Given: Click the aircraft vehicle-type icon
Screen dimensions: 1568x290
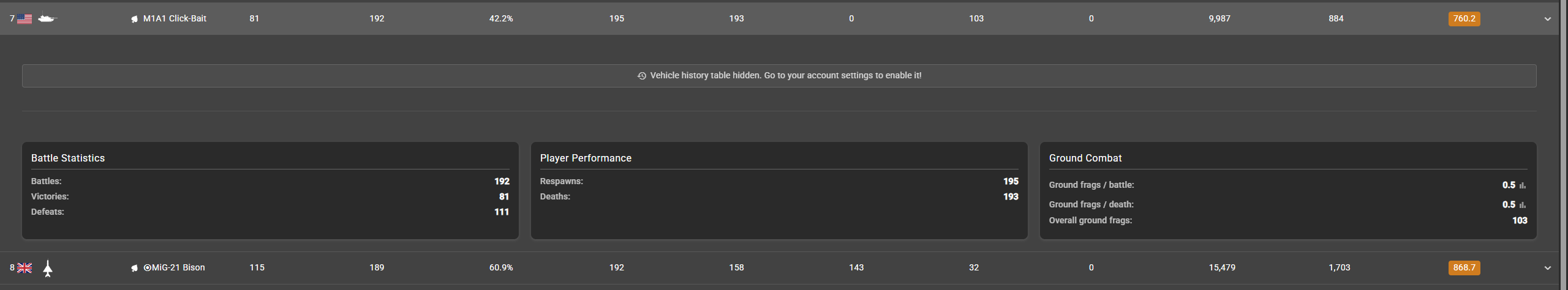Looking at the screenshot, I should [48, 268].
